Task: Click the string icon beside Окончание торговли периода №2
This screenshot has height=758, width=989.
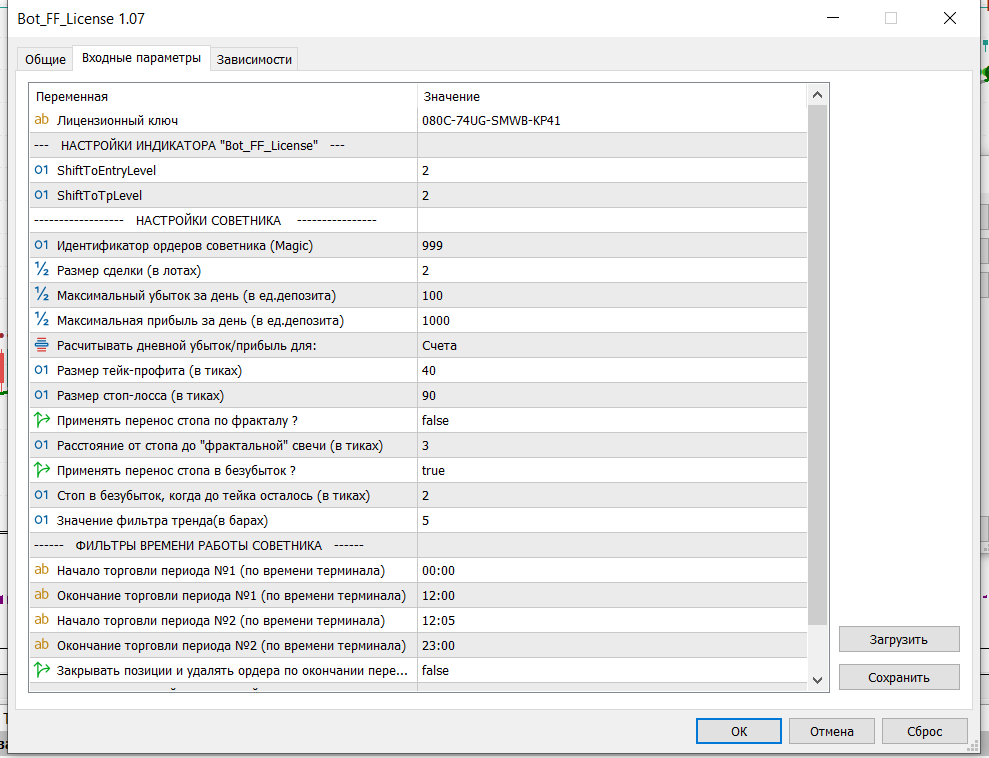Action: pos(42,644)
